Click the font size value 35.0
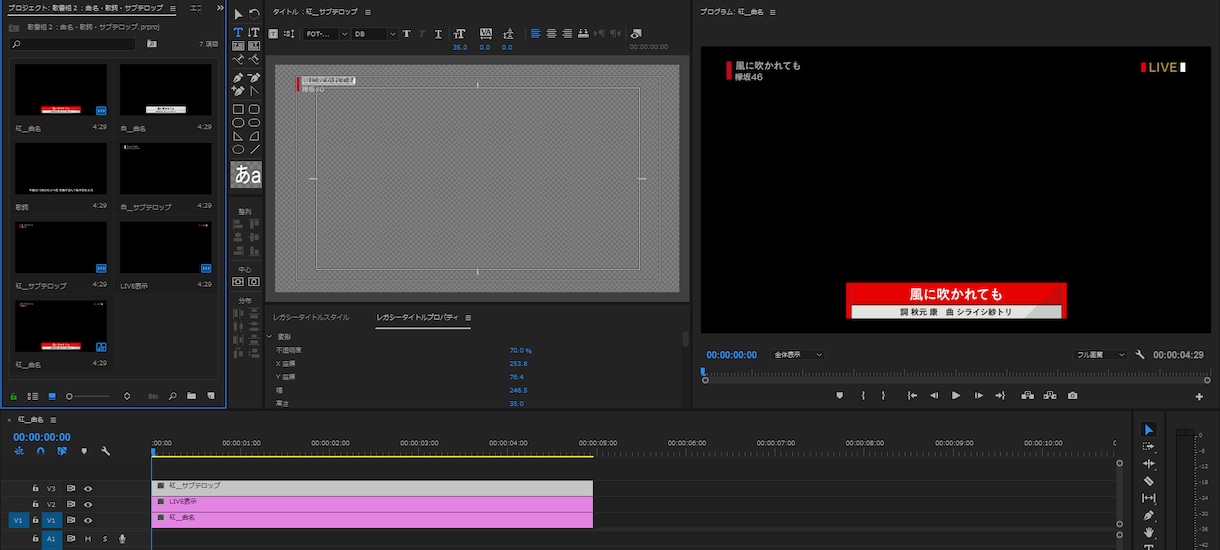The height and width of the screenshot is (550, 1220). (x=460, y=47)
